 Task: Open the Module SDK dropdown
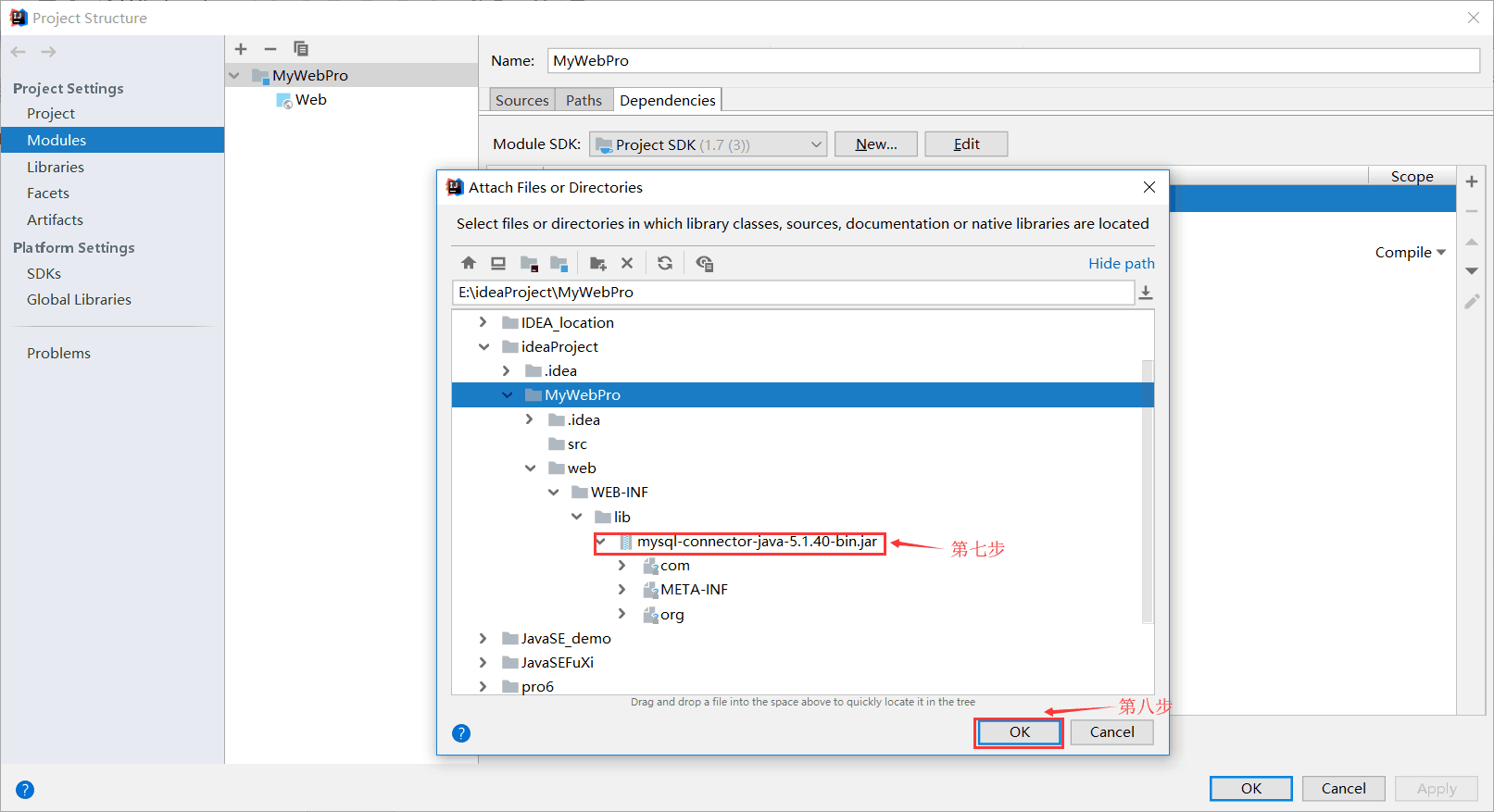708,144
